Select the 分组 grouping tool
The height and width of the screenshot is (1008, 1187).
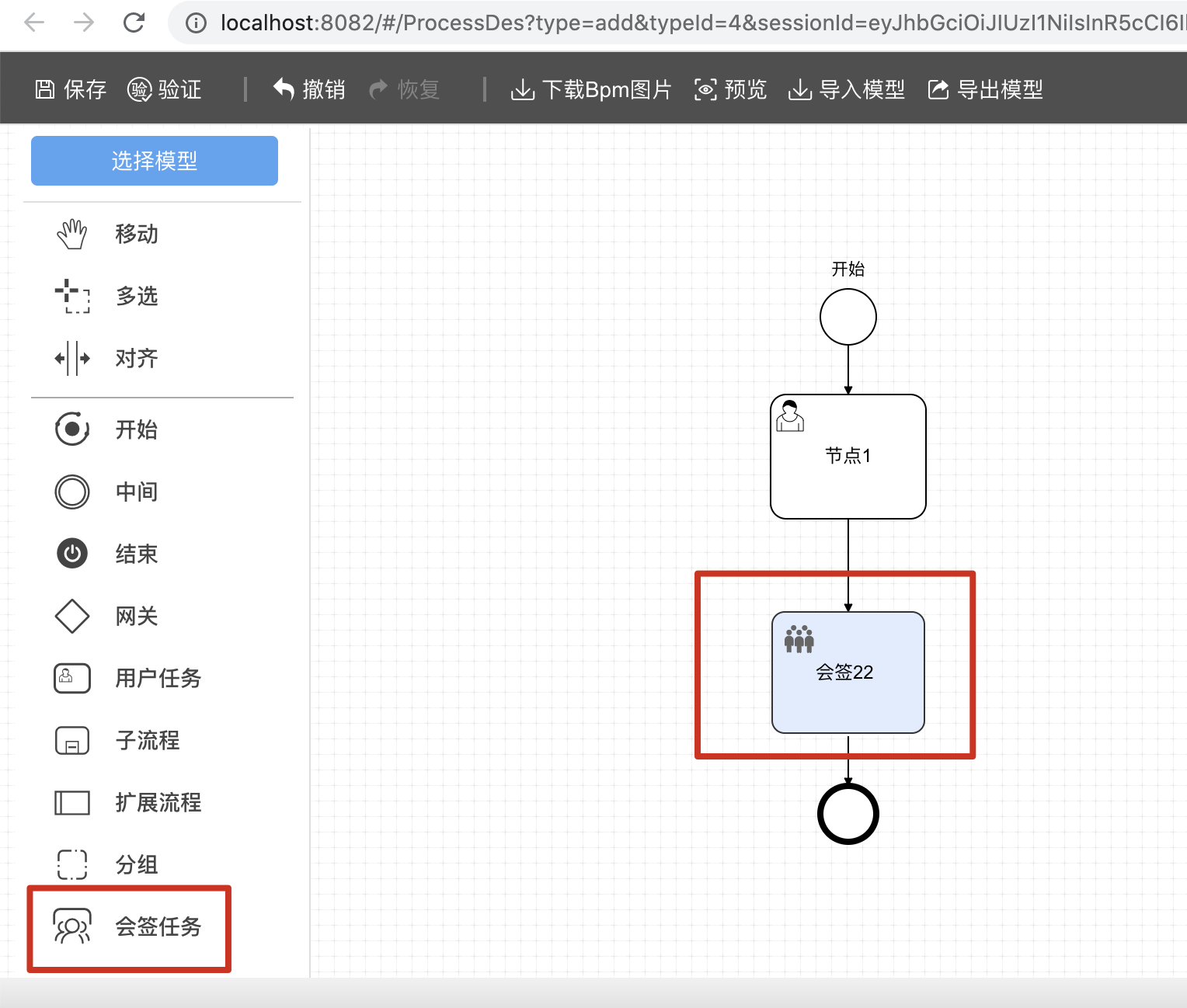coord(137,864)
